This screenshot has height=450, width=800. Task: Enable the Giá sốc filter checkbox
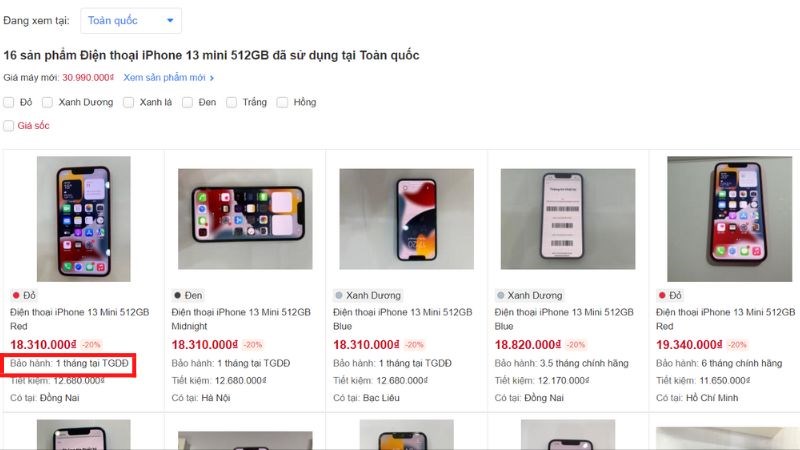tap(9, 126)
